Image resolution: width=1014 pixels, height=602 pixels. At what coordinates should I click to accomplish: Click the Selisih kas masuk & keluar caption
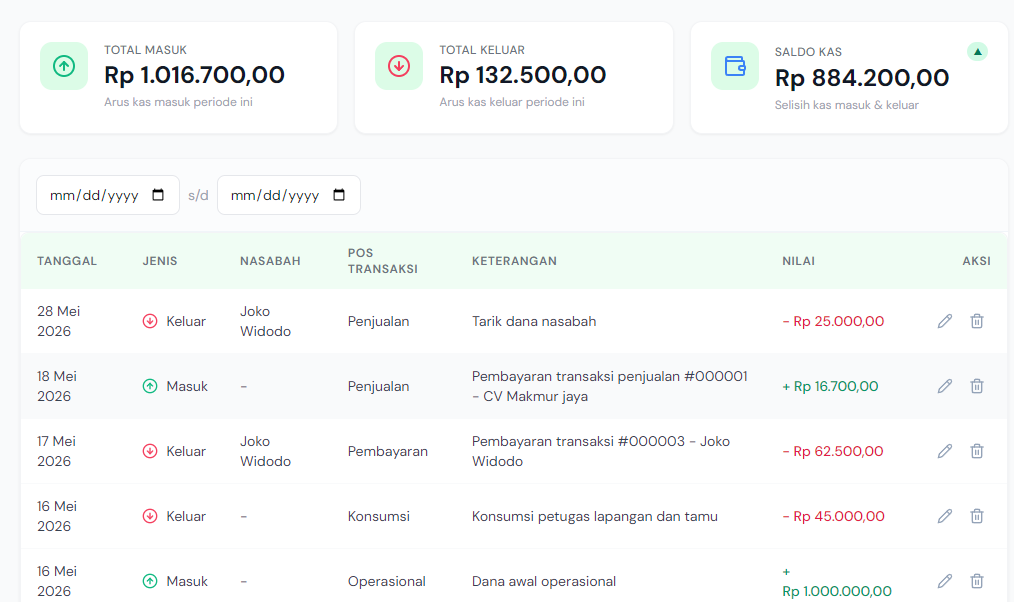pos(847,105)
